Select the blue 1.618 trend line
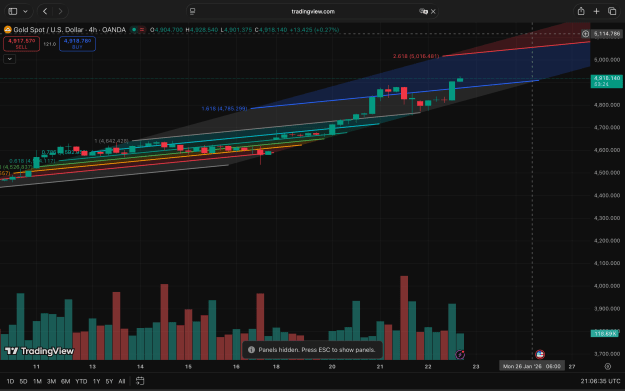625x391 pixels. [x=395, y=94]
